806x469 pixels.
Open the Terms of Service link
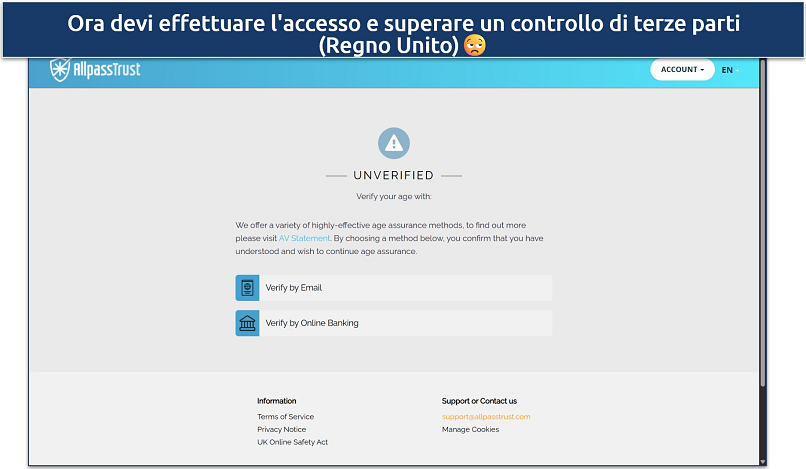point(285,416)
